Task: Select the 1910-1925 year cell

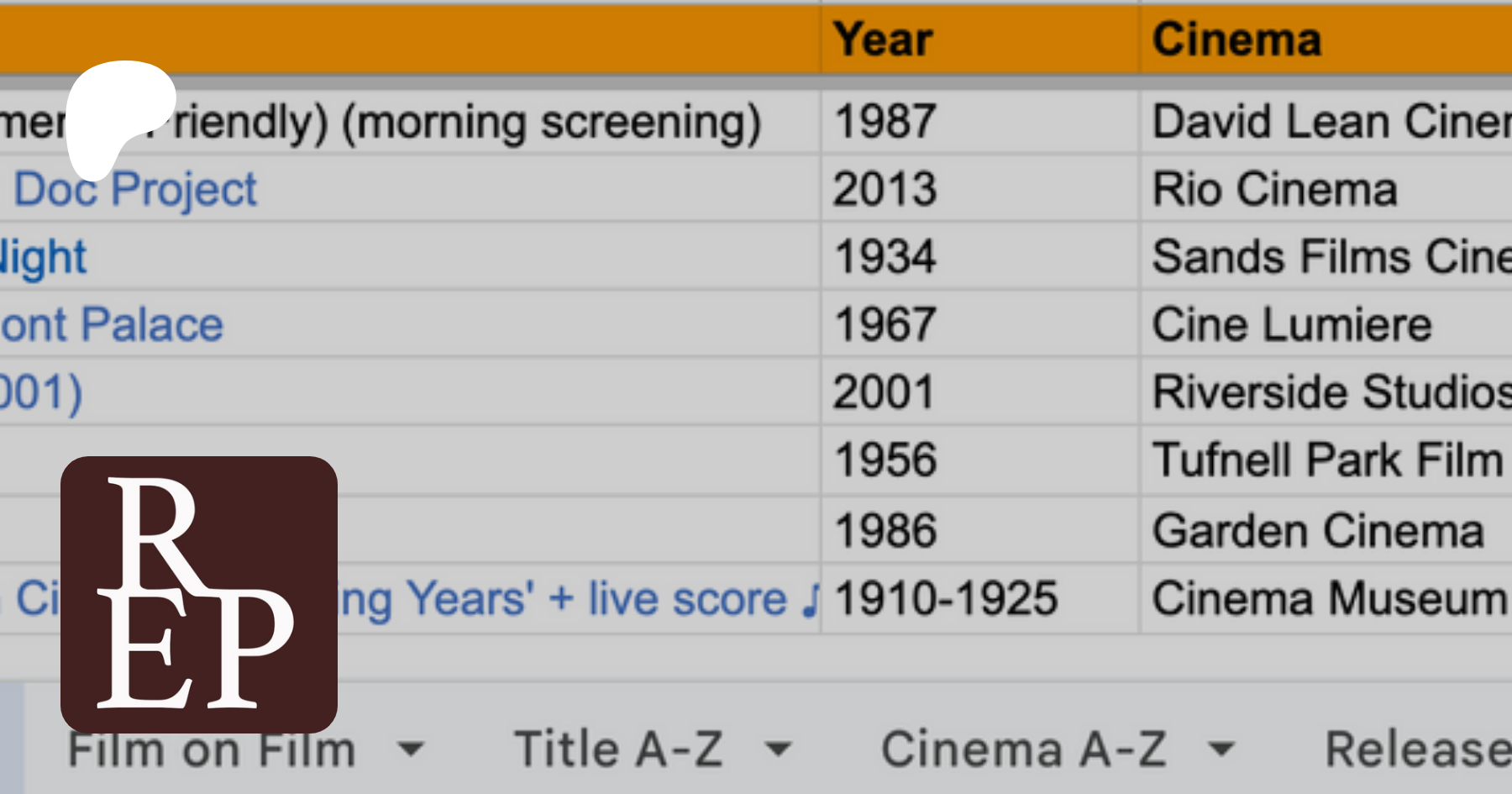Action: 946,599
